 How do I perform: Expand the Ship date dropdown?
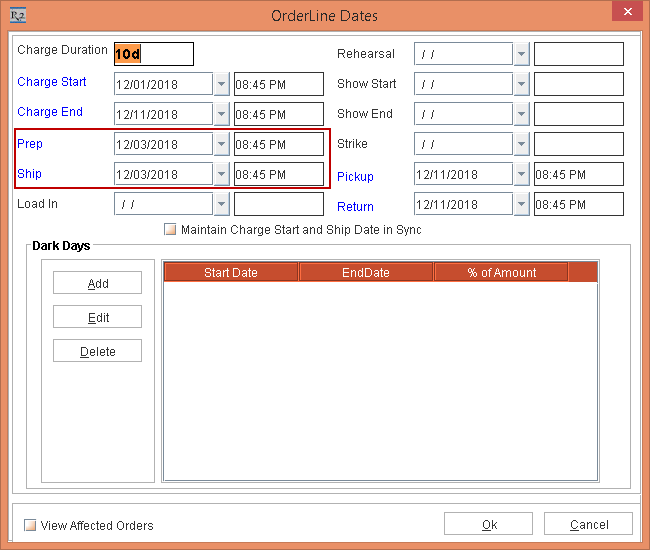(x=221, y=174)
